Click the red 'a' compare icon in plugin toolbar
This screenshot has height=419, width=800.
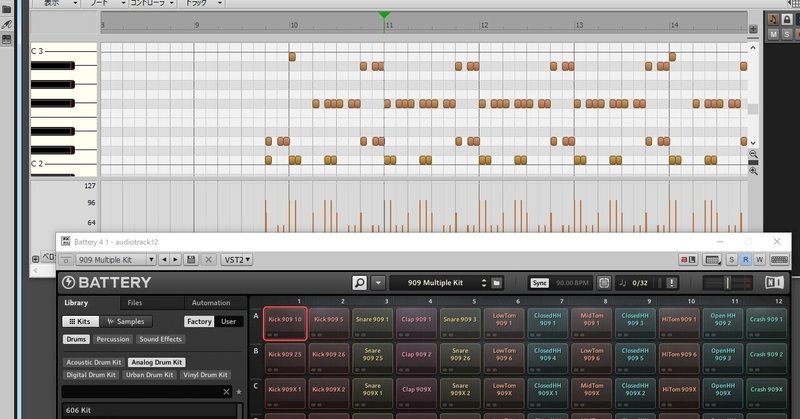click(x=688, y=259)
